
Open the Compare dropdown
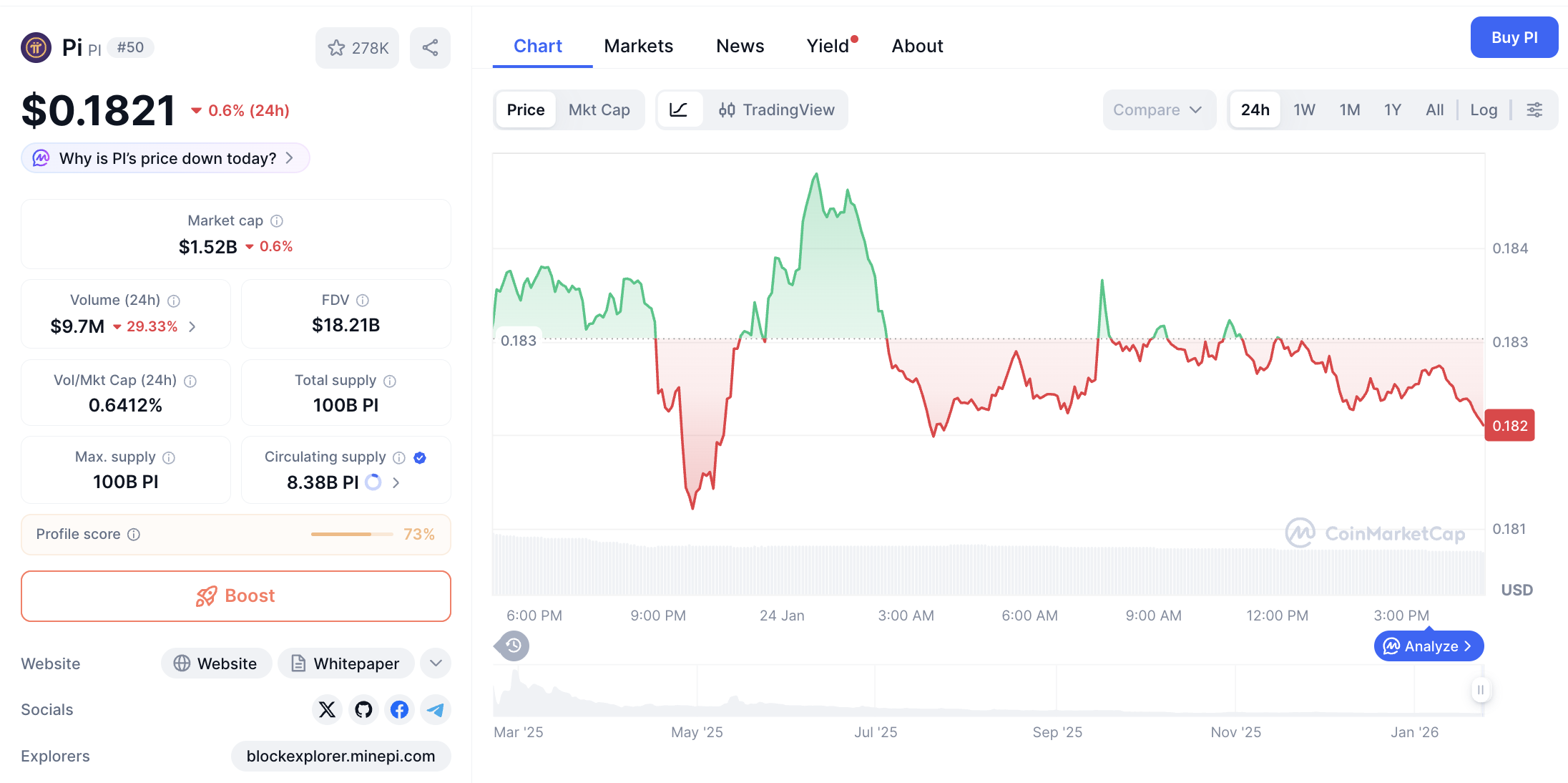tap(1159, 110)
